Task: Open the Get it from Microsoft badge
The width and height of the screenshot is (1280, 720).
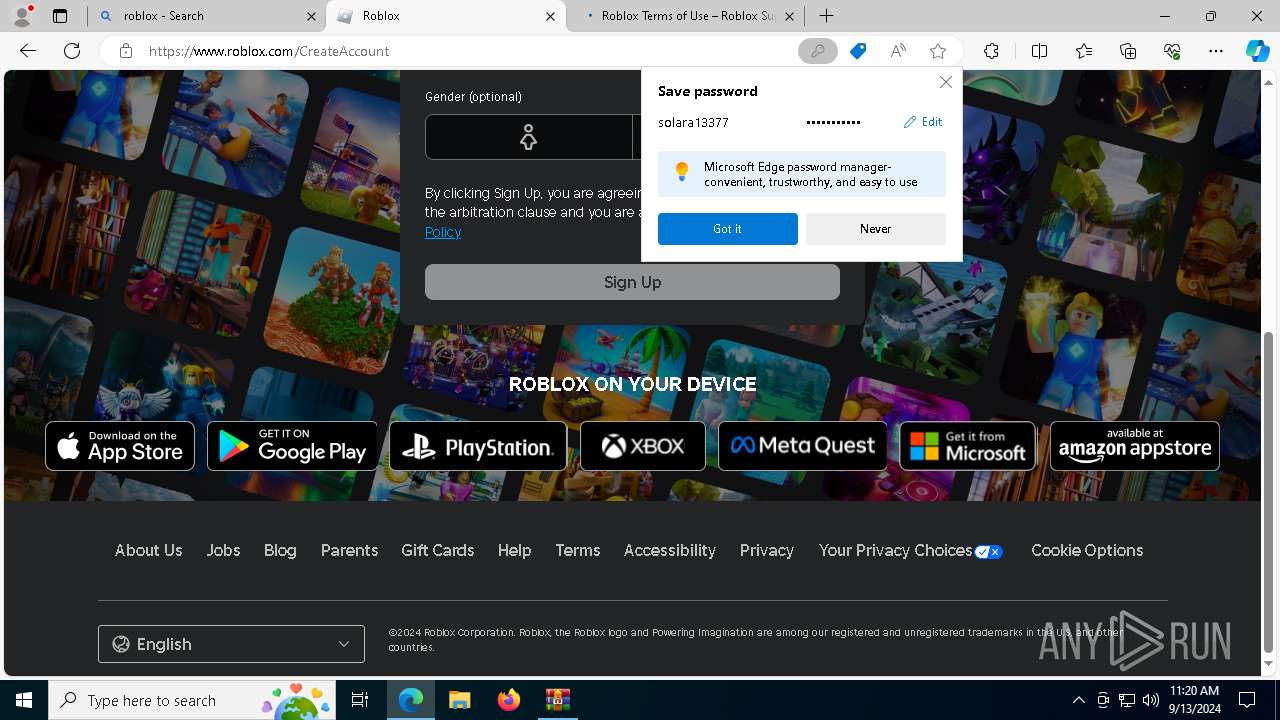Action: click(x=968, y=446)
